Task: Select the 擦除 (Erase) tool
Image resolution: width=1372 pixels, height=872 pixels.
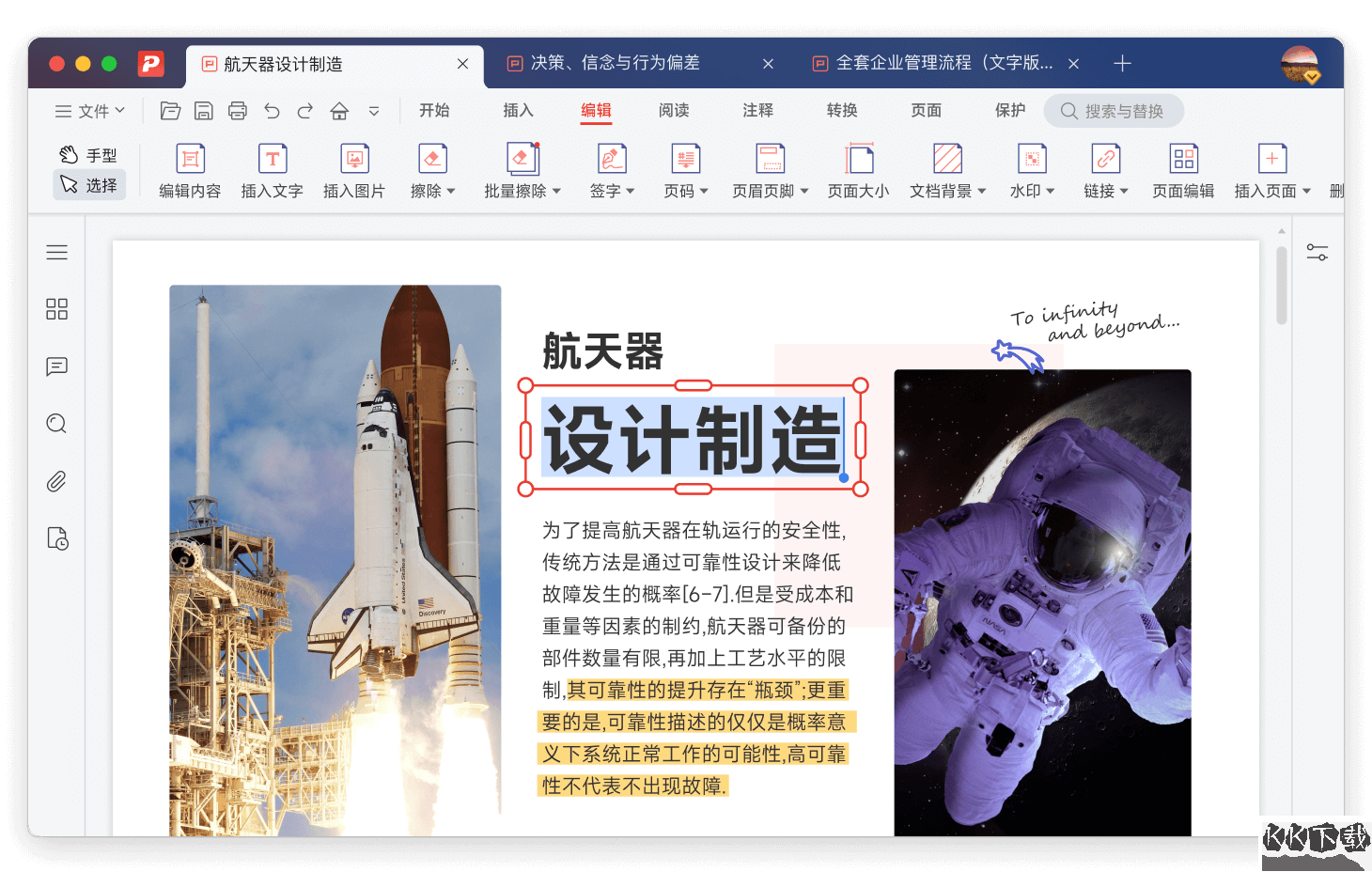Action: click(431, 171)
